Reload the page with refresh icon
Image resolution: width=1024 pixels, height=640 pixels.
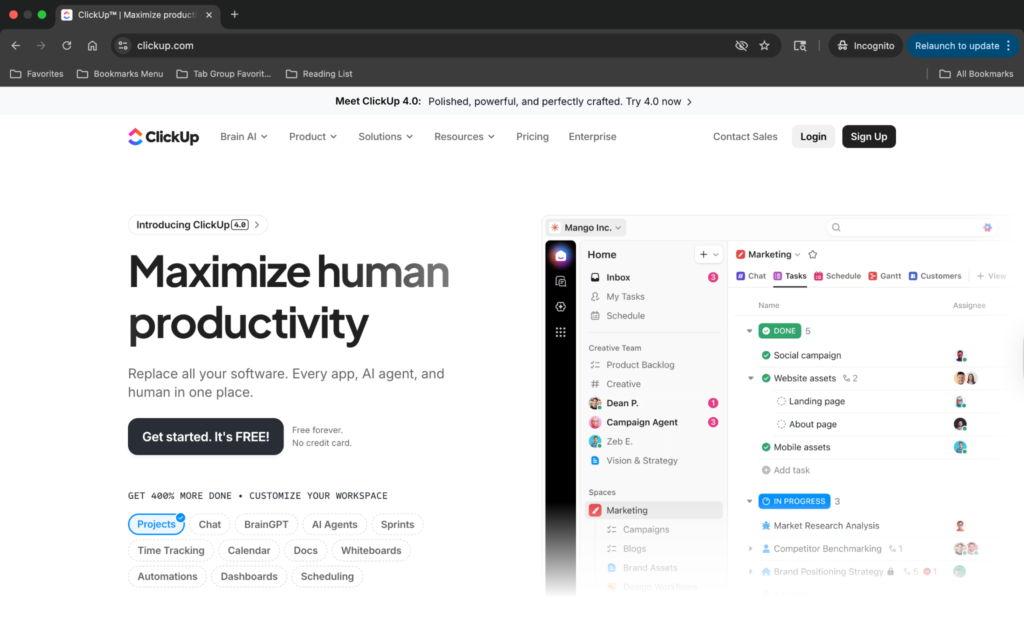(67, 46)
